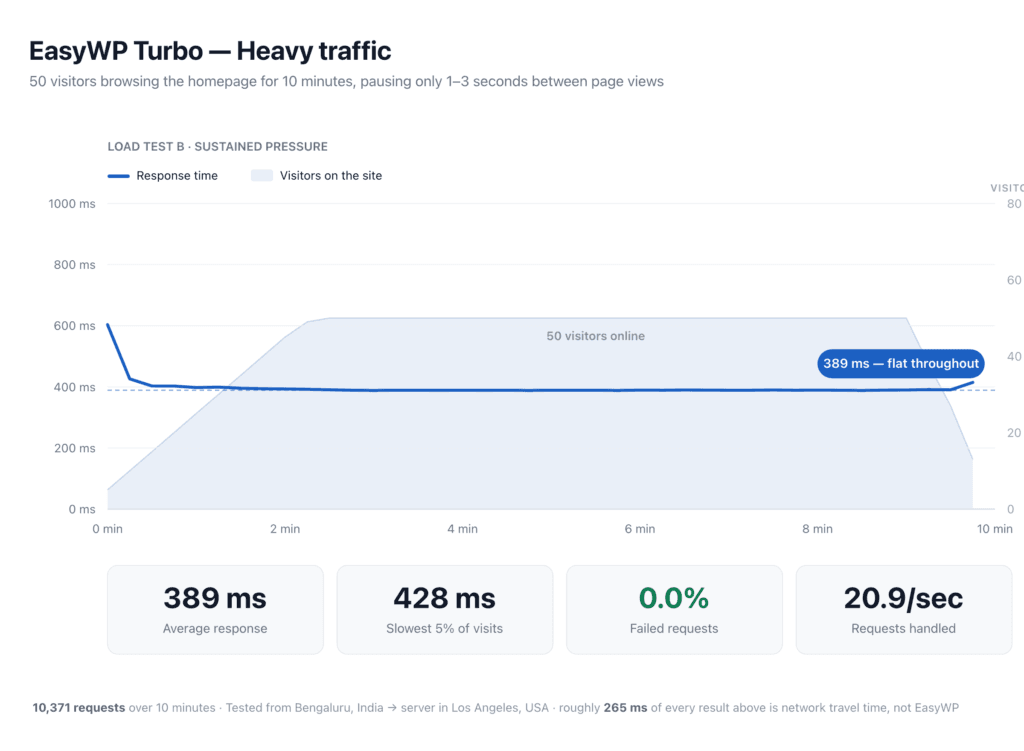The image size is (1024, 751).
Task: Click the '0 ms' axis label
Action: (82, 509)
